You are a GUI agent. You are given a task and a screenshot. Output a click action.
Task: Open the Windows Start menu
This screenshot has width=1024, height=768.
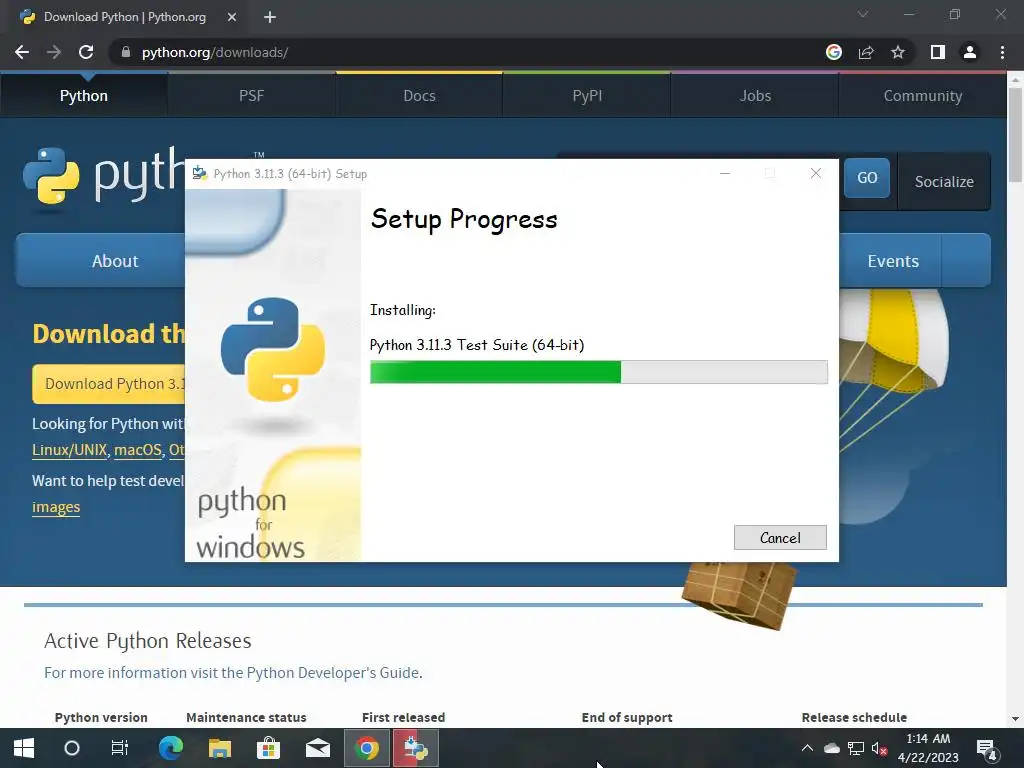pos(24,748)
